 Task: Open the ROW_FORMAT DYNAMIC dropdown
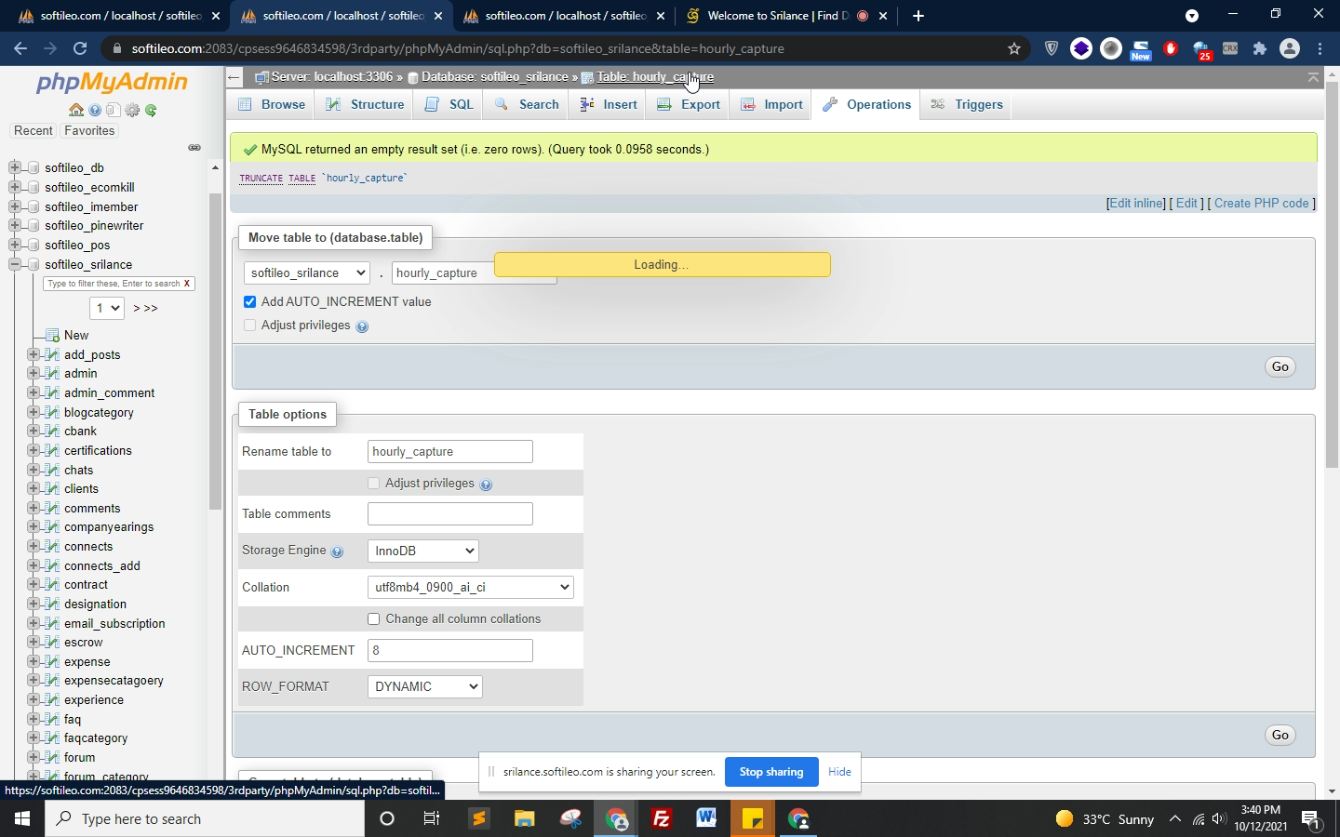[x=425, y=686]
